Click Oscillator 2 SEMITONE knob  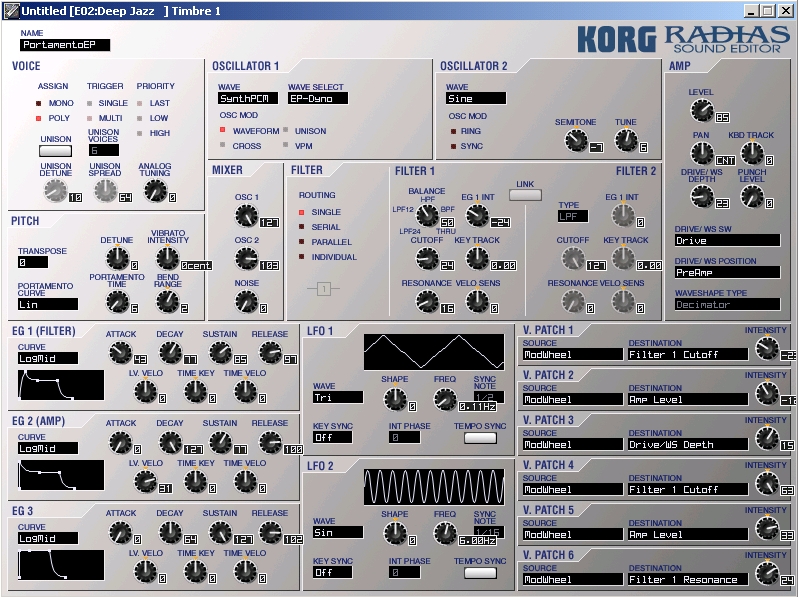point(576,140)
